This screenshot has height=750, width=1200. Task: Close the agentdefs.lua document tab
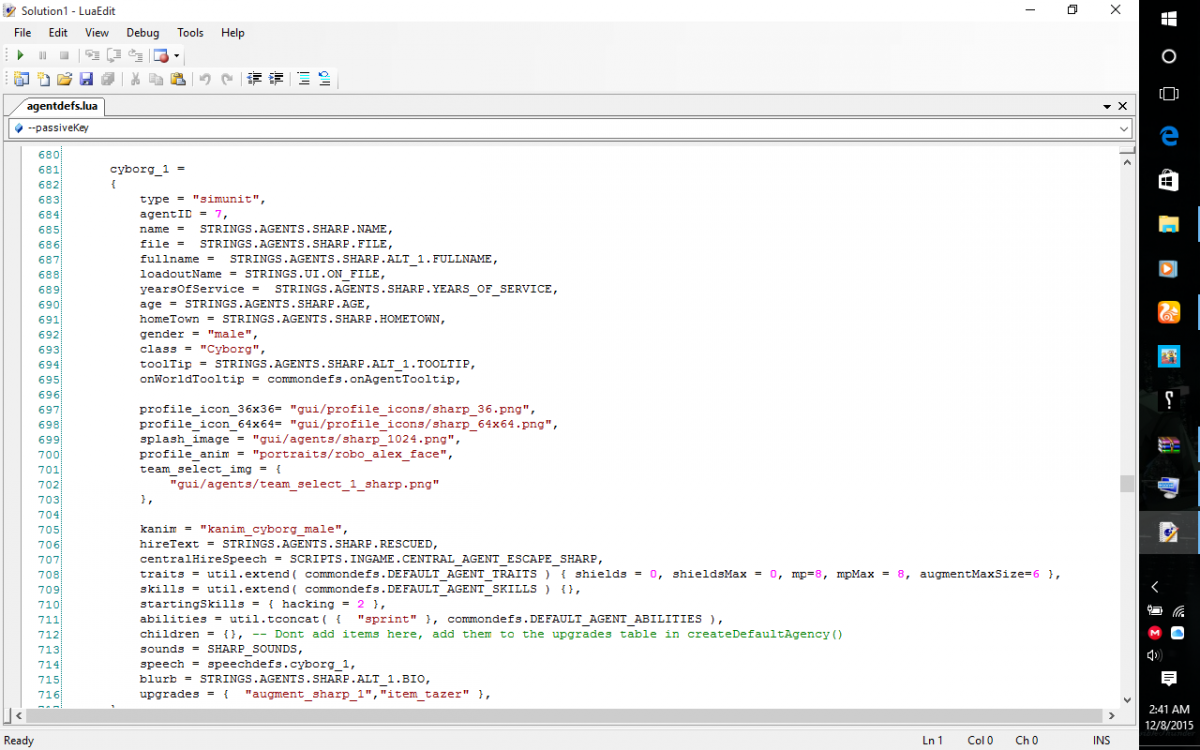click(x=1123, y=106)
